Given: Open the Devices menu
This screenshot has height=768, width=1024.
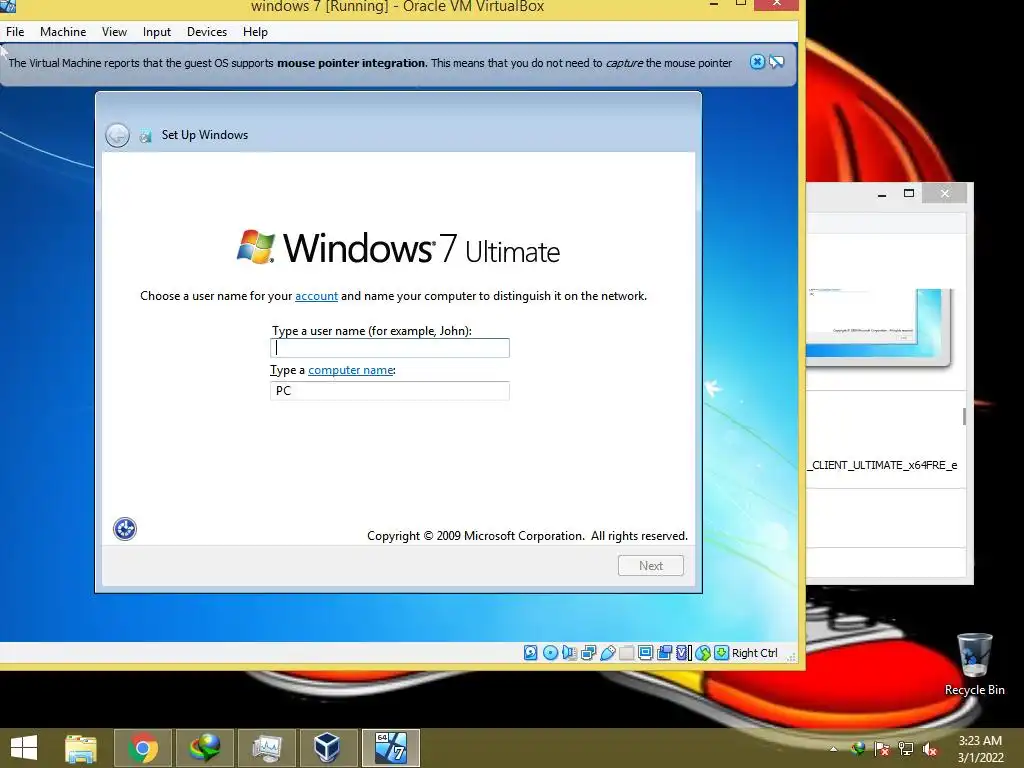Looking at the screenshot, I should click(x=207, y=31).
